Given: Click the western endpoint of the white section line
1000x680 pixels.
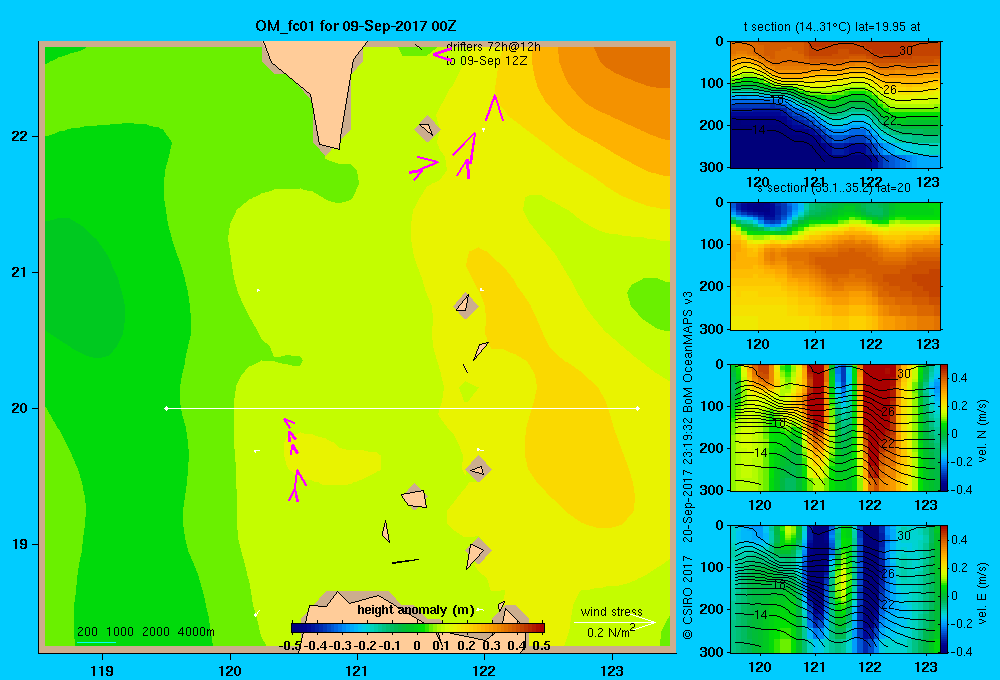Looking at the screenshot, I should click(x=166, y=408).
